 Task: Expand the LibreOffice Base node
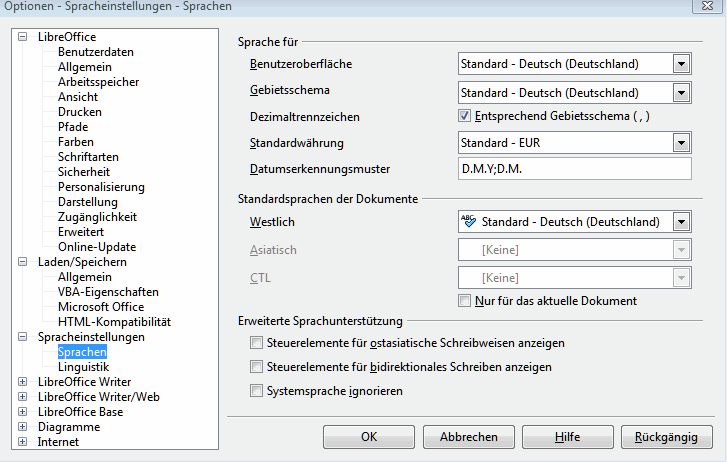pyautogui.click(x=22, y=411)
